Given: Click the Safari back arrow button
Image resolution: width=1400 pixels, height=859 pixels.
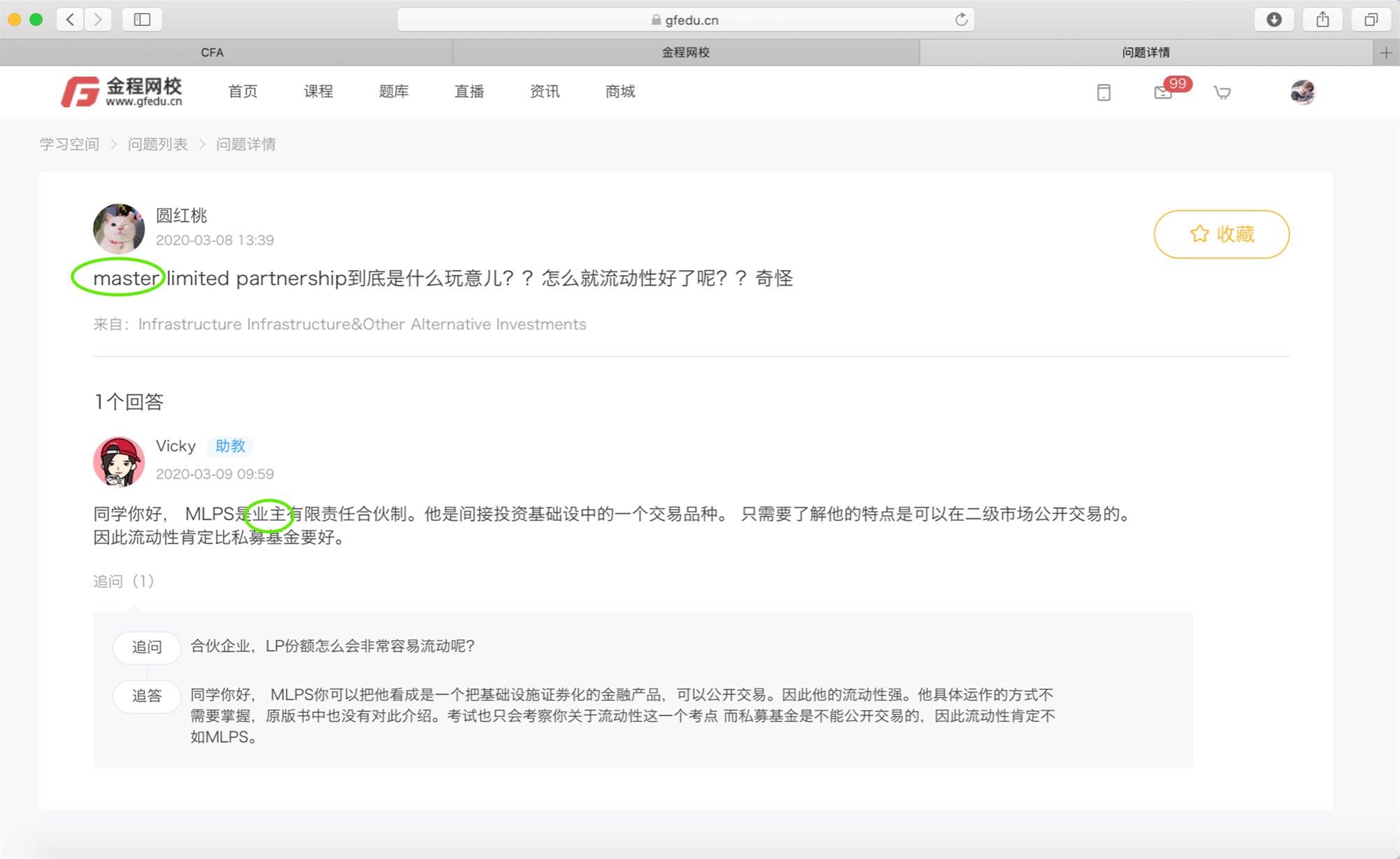Looking at the screenshot, I should [x=70, y=20].
